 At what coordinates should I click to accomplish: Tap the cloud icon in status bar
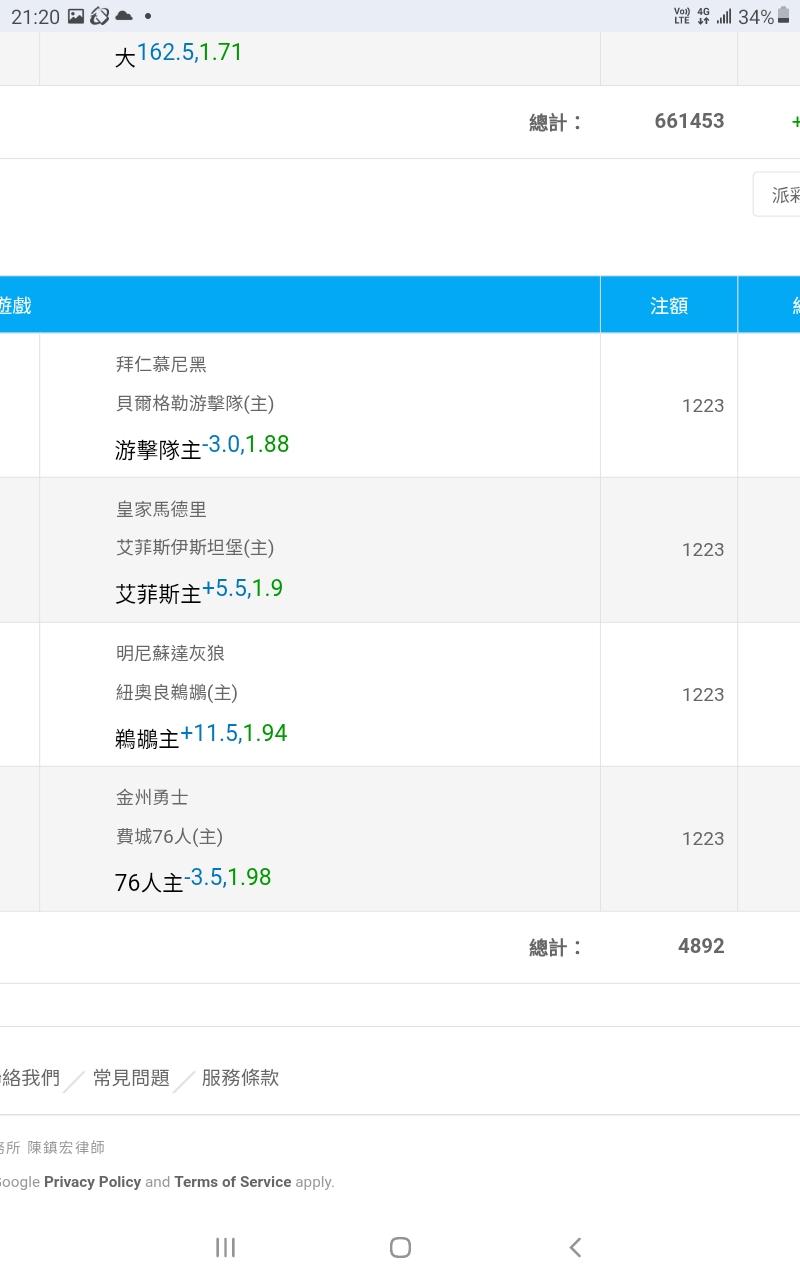click(124, 17)
